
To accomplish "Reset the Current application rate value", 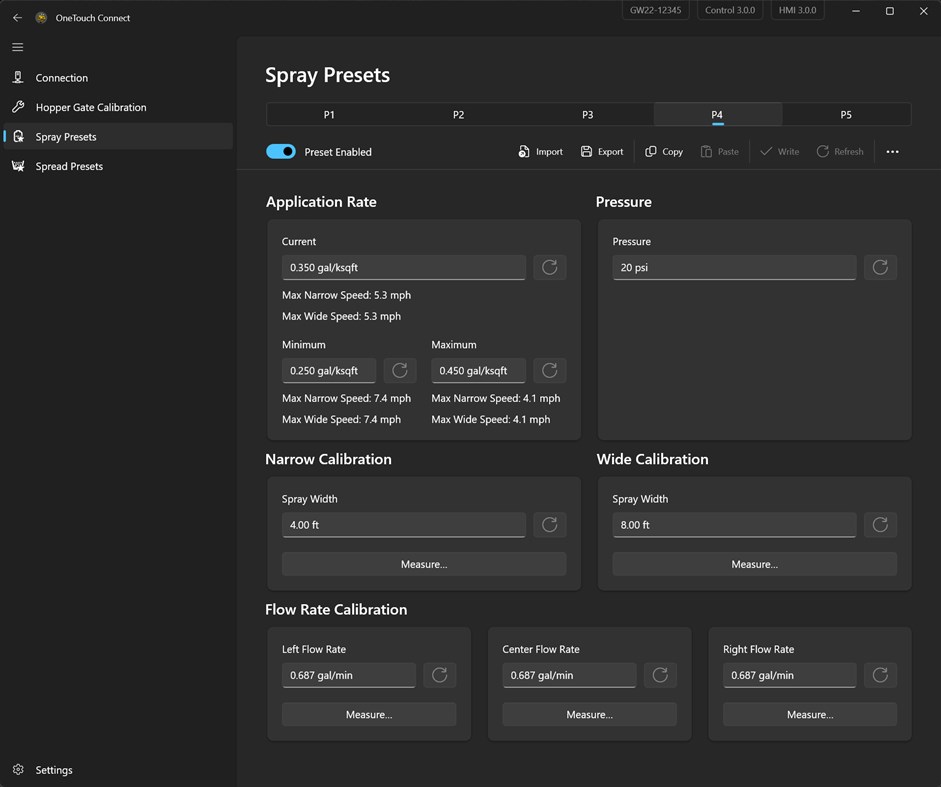I will (549, 267).
